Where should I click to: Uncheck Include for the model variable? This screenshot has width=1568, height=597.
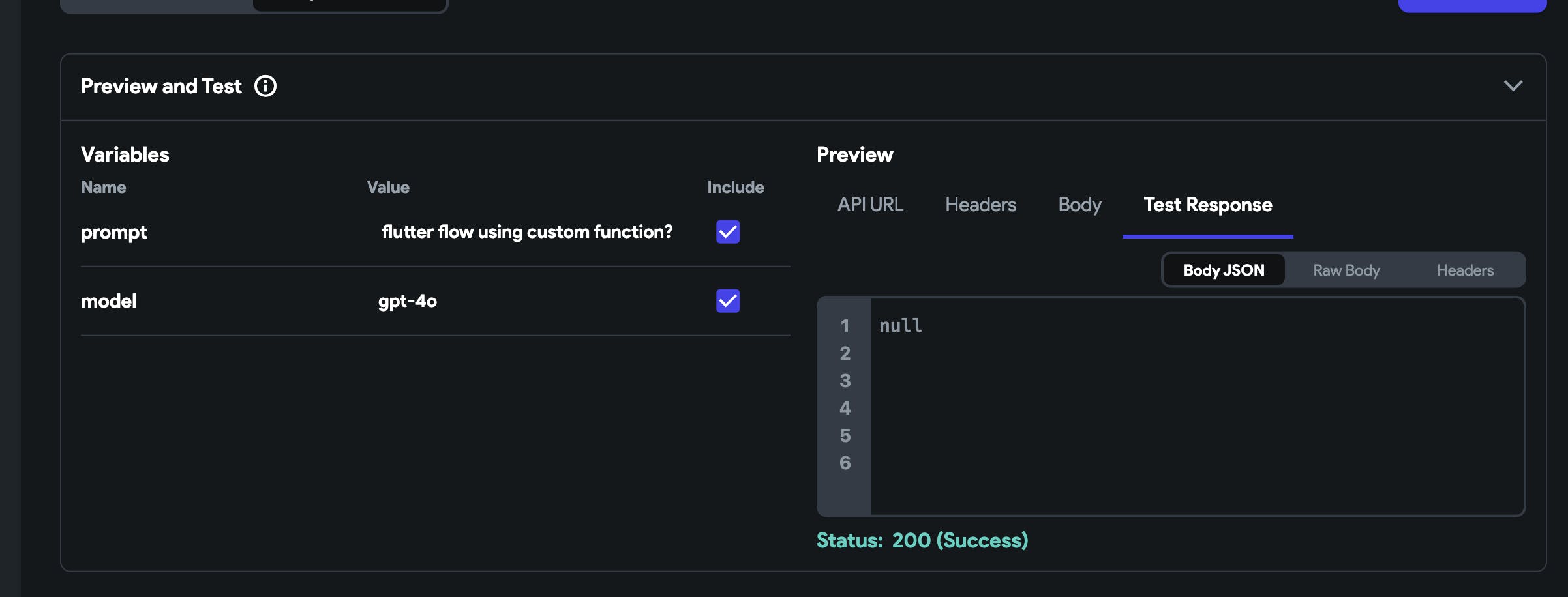[728, 301]
